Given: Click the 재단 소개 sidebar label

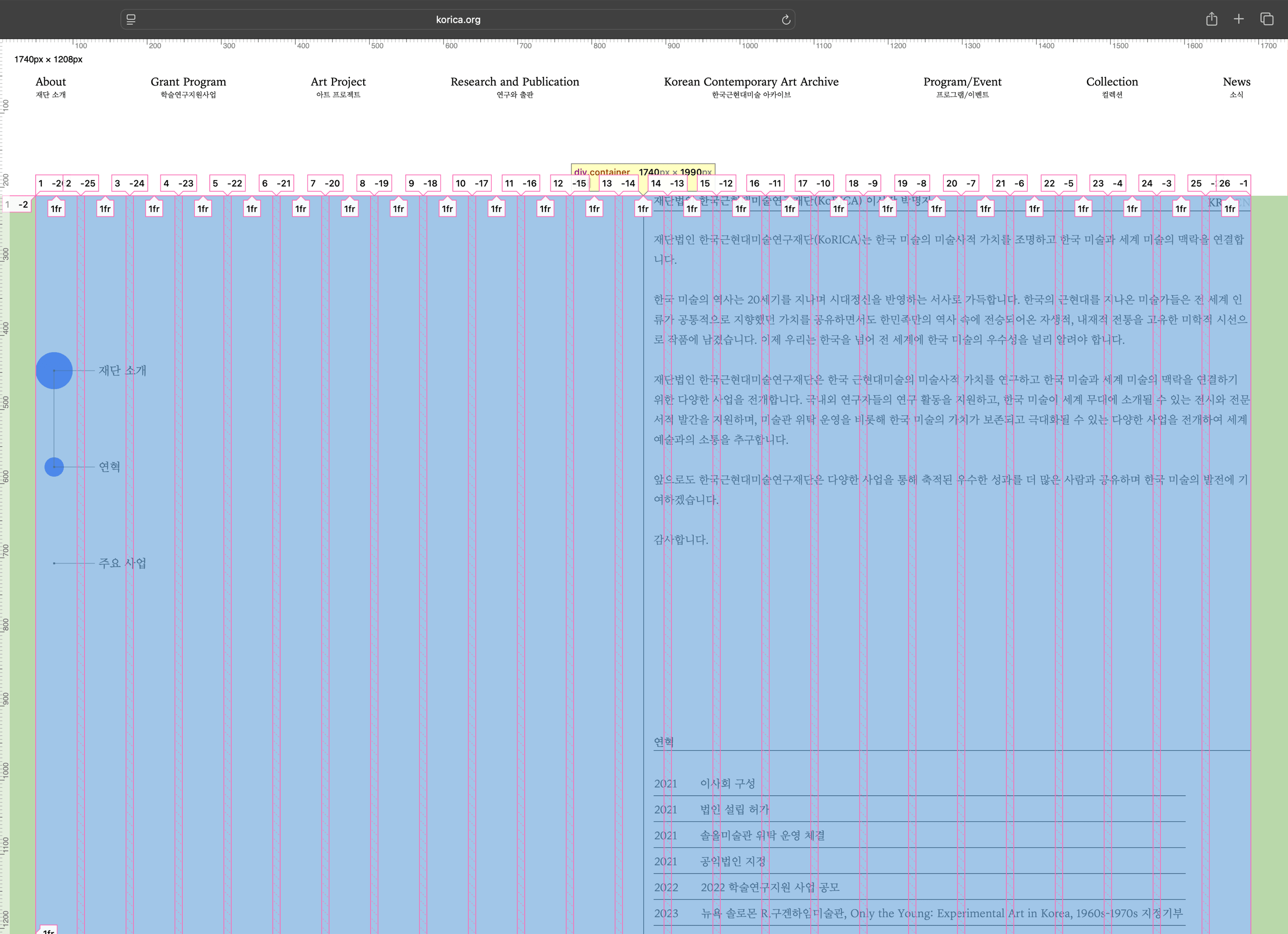Looking at the screenshot, I should click(x=122, y=370).
